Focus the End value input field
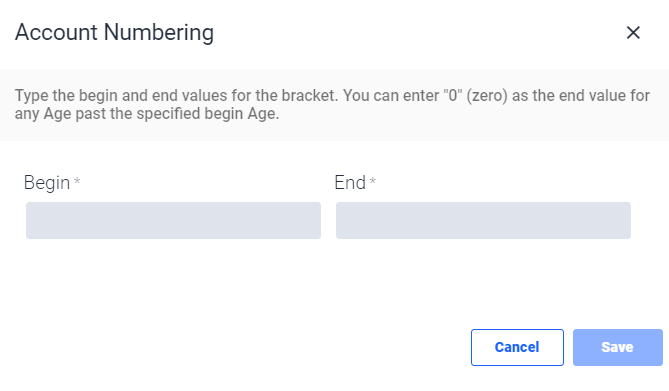669x391 pixels. [483, 220]
